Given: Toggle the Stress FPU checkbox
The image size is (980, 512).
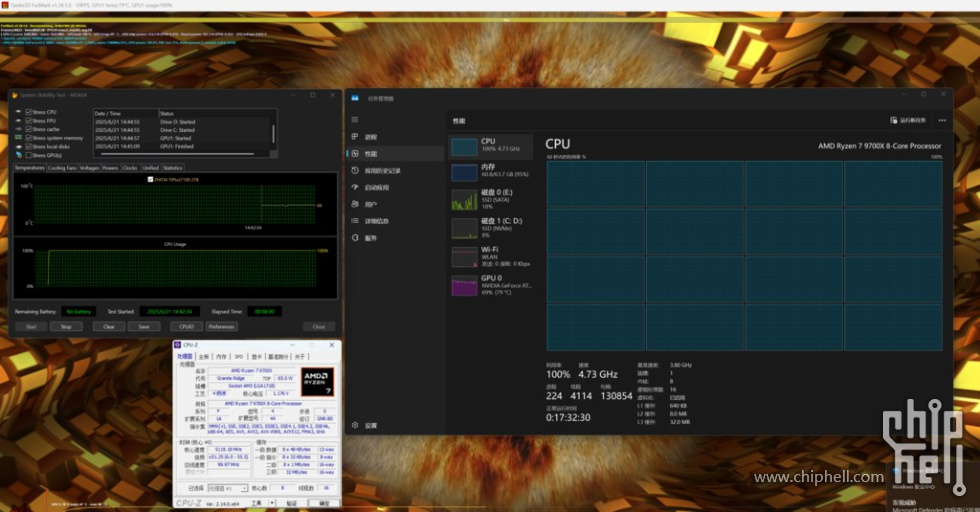Looking at the screenshot, I should (29, 121).
